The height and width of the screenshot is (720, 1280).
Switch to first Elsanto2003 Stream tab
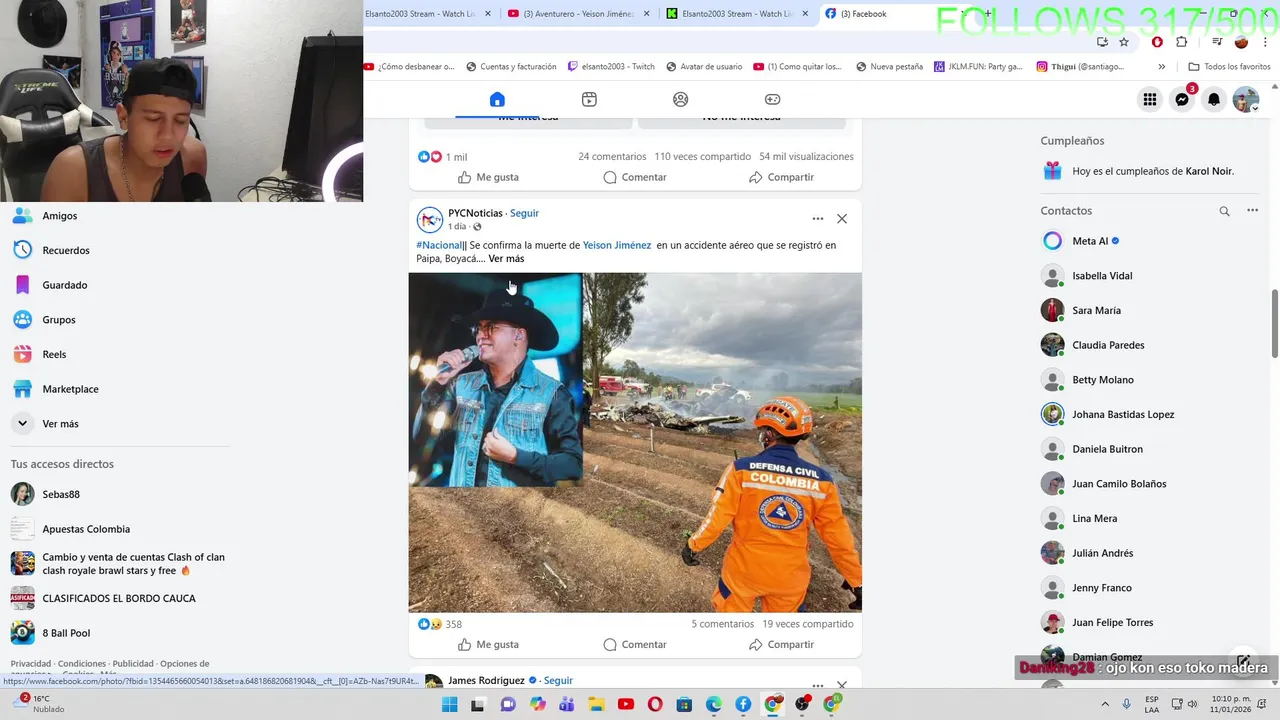click(x=430, y=14)
